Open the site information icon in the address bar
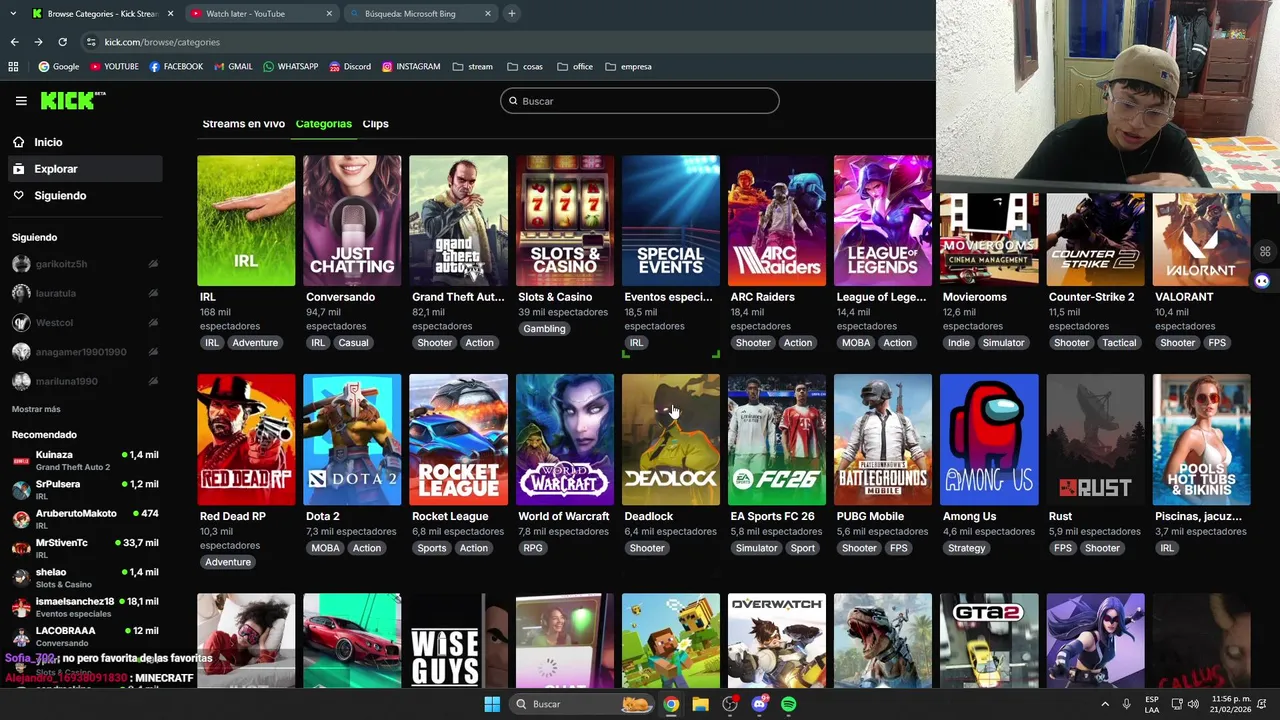 coord(91,42)
